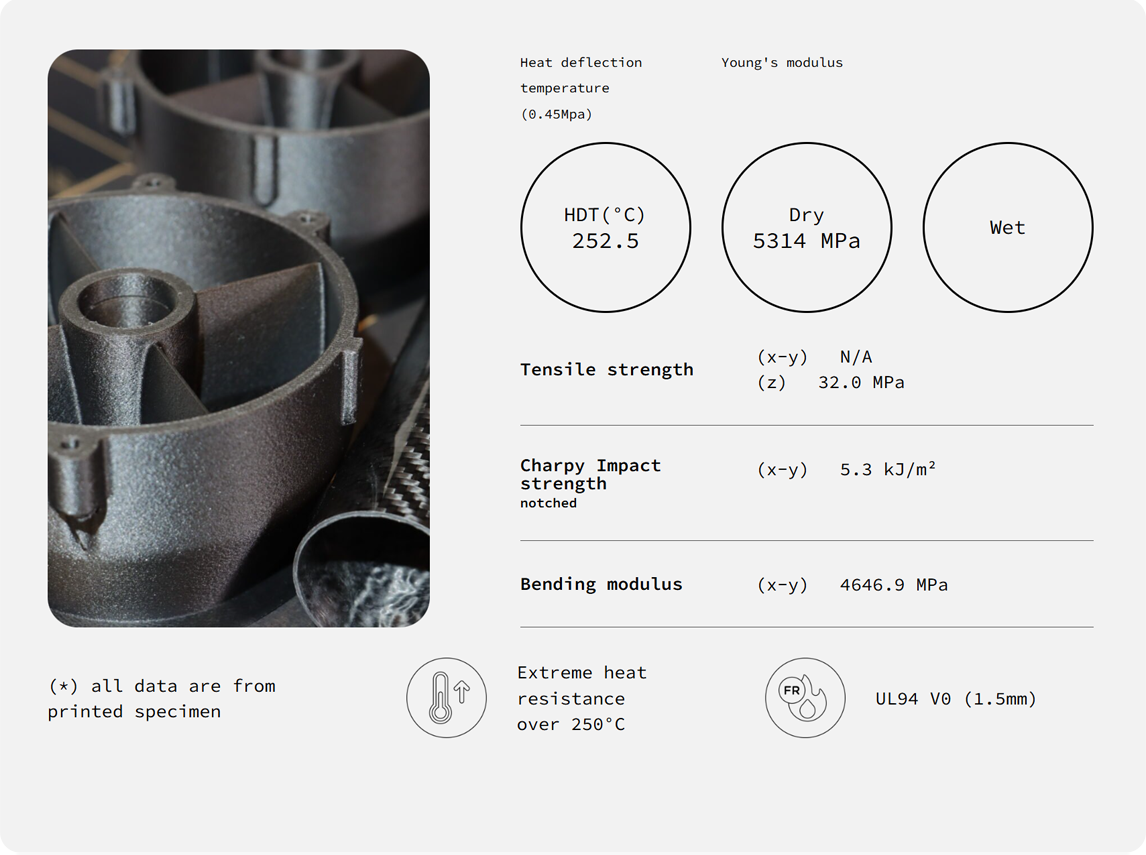Click the thermometer heat resistance icon

[446, 698]
